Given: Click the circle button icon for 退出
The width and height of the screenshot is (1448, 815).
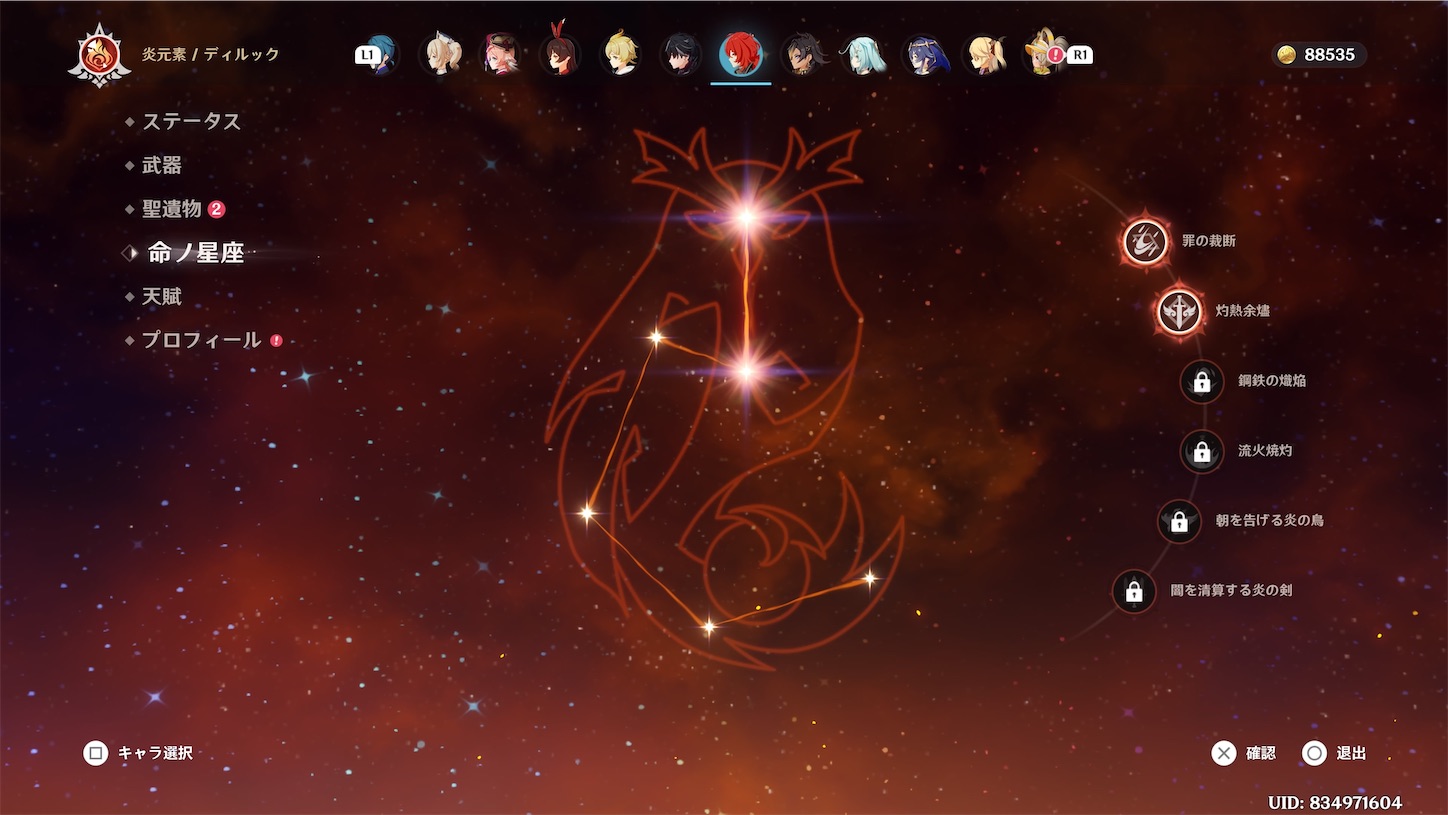Looking at the screenshot, I should [x=1314, y=753].
